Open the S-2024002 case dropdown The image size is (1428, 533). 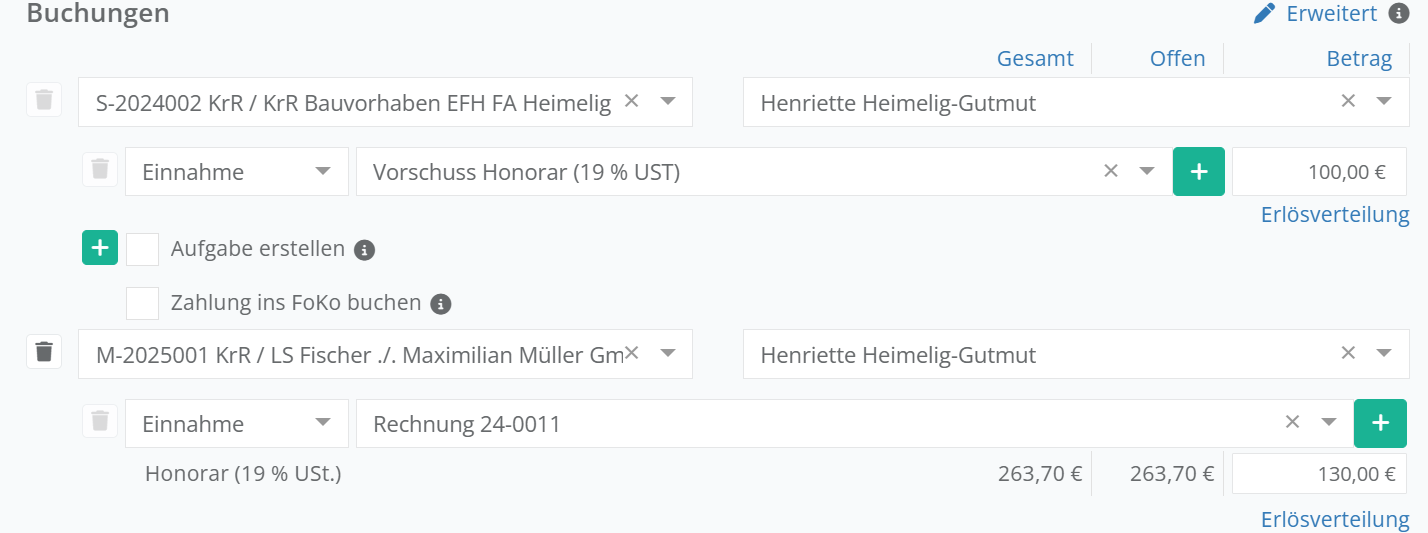coord(668,101)
